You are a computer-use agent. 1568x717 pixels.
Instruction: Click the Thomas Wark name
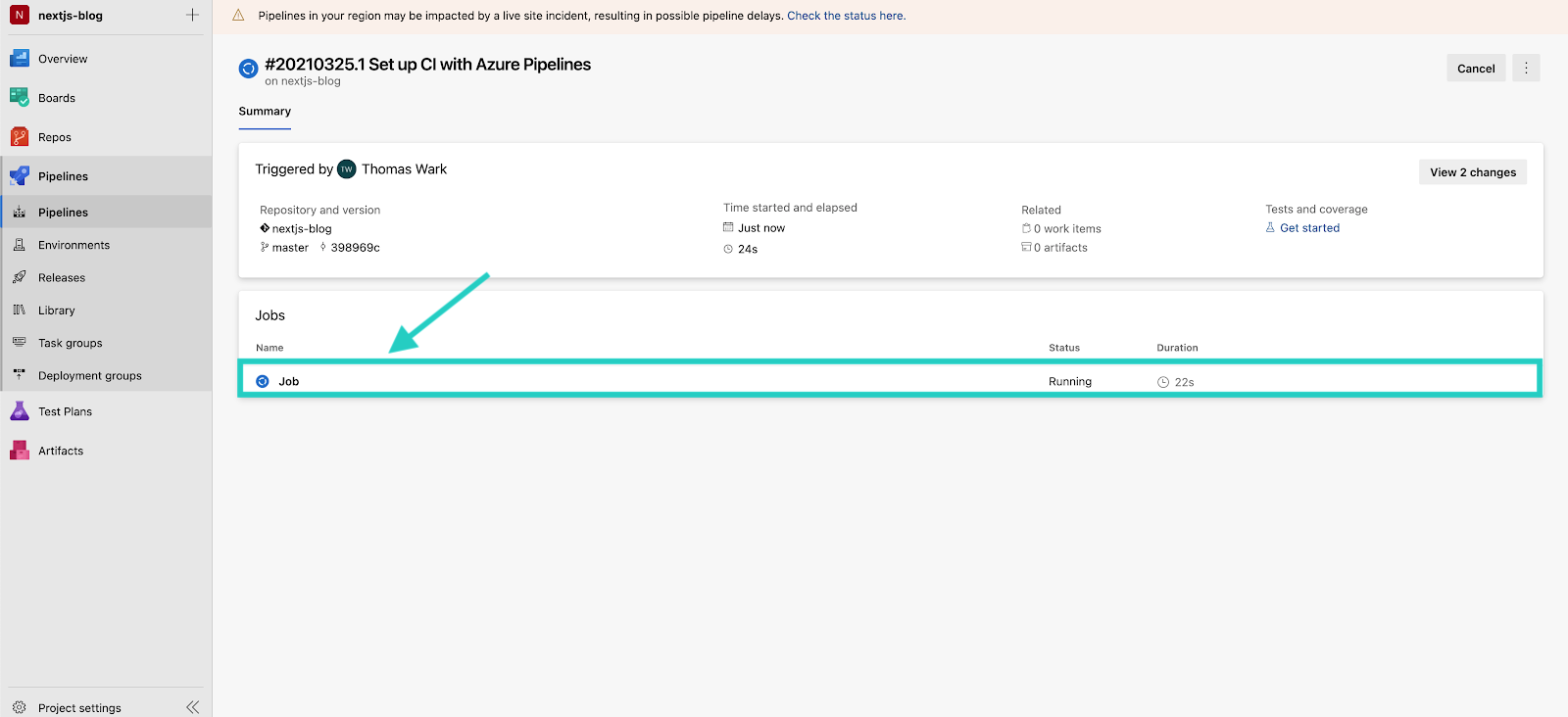pos(404,169)
